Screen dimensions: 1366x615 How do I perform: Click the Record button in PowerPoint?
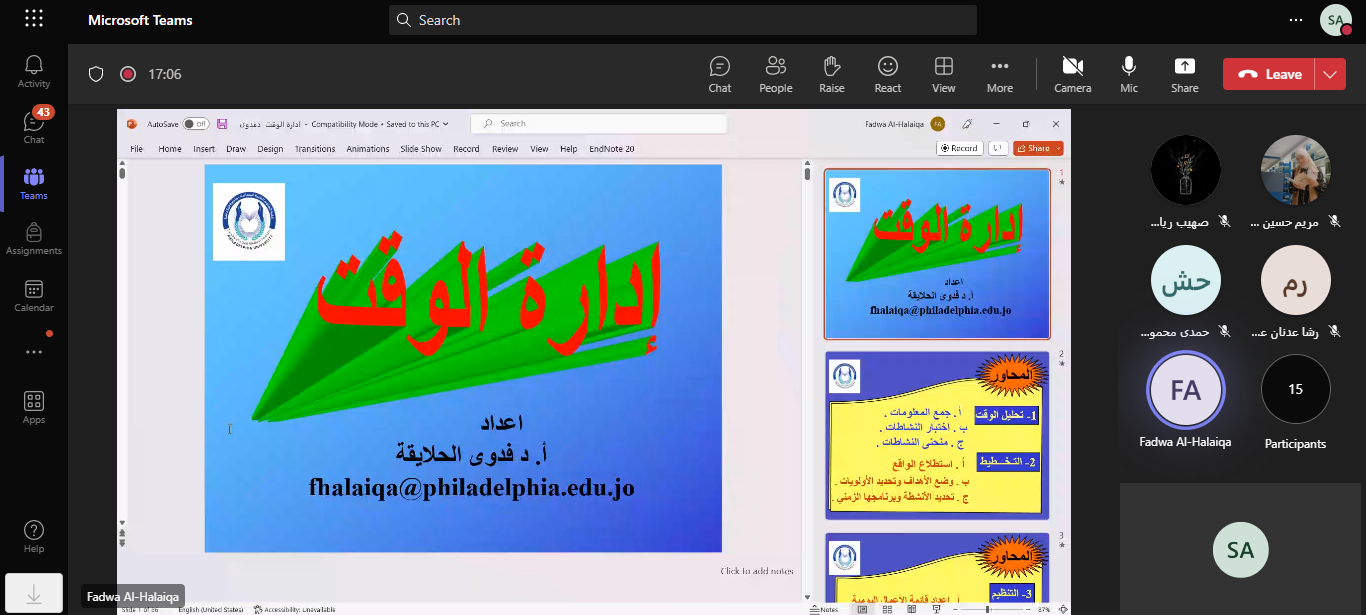coord(960,148)
